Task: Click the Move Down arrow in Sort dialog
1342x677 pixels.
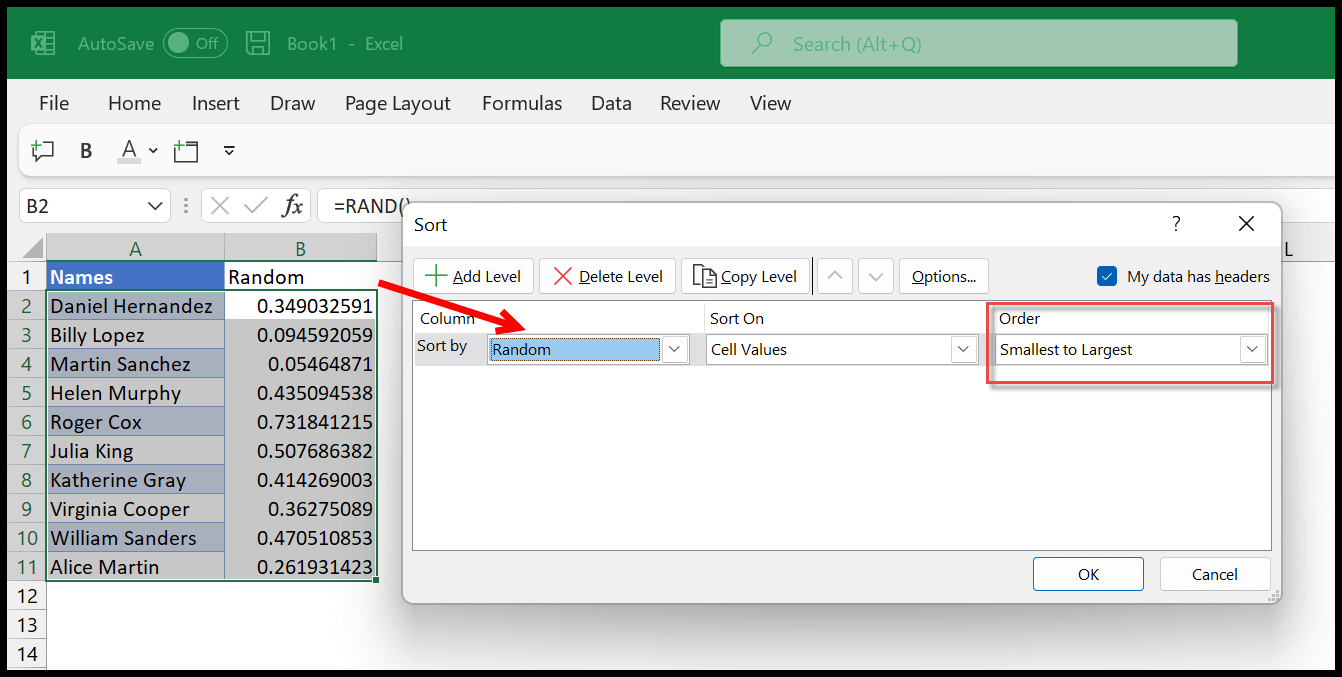Action: [875, 277]
